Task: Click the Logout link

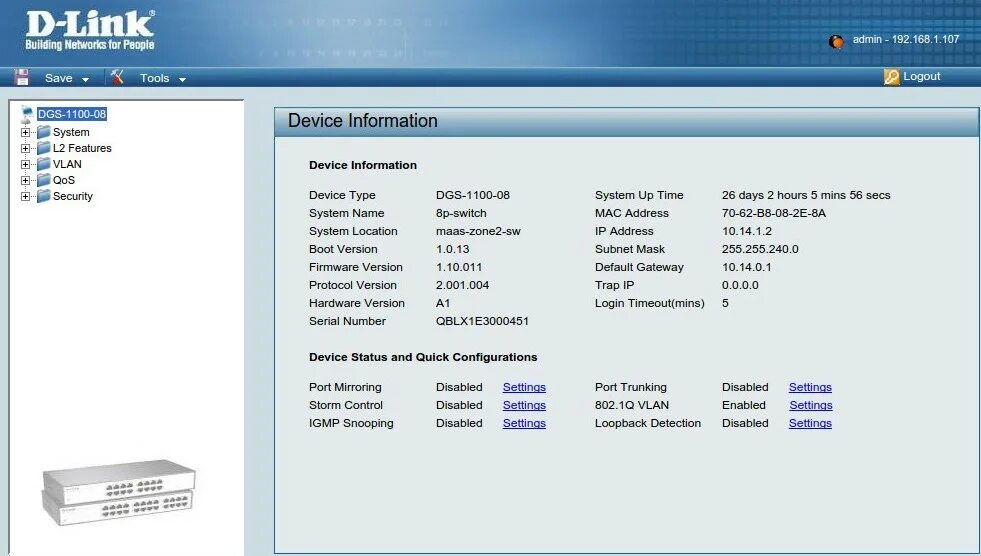Action: click(922, 76)
